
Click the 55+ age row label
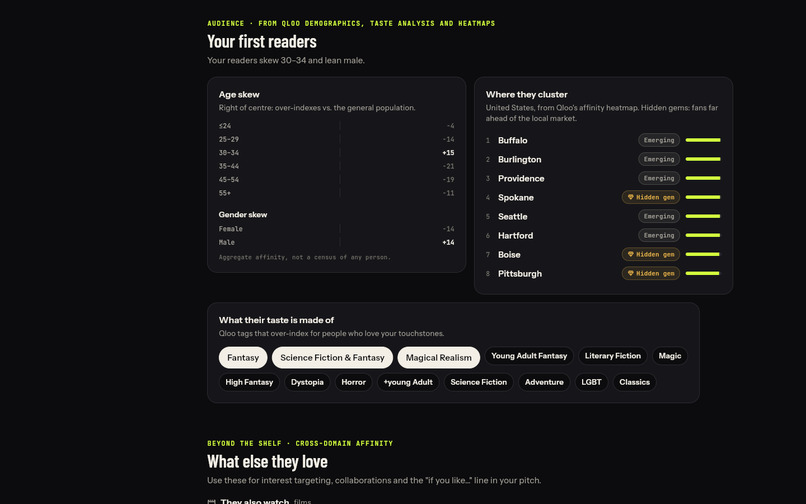225,193
